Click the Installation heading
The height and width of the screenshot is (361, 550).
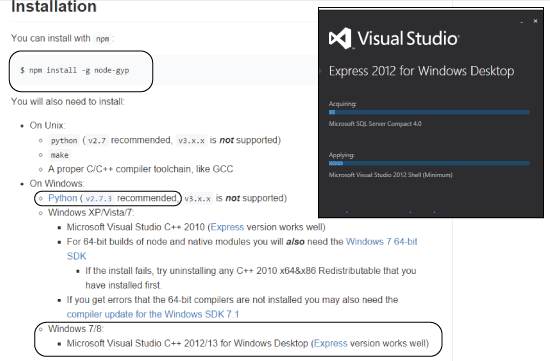coord(54,7)
